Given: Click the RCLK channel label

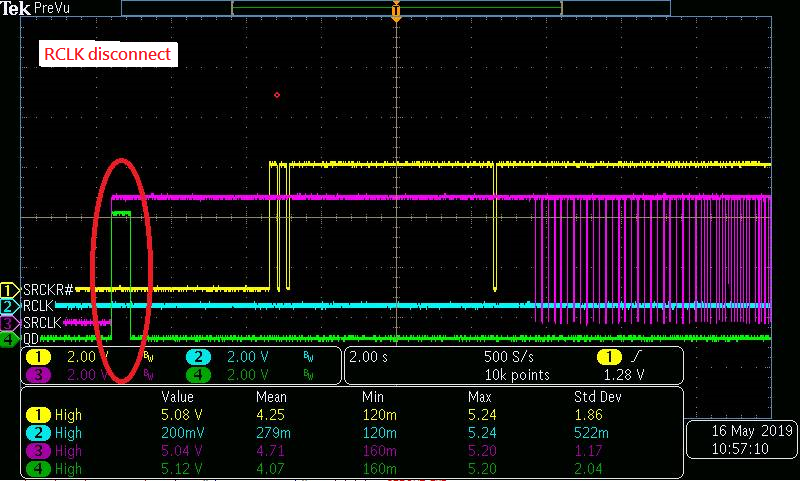Looking at the screenshot, I should point(38,306).
